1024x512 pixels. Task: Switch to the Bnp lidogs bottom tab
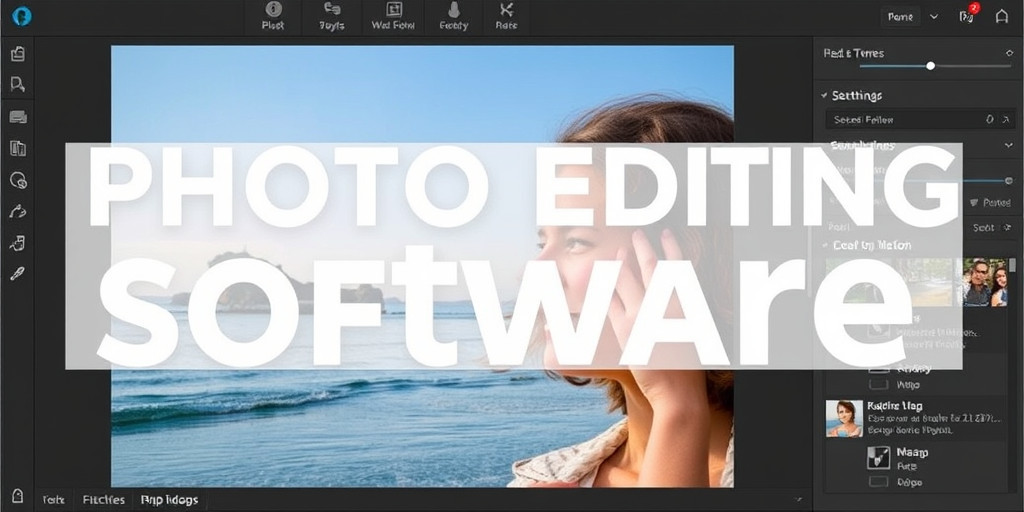coord(169,499)
